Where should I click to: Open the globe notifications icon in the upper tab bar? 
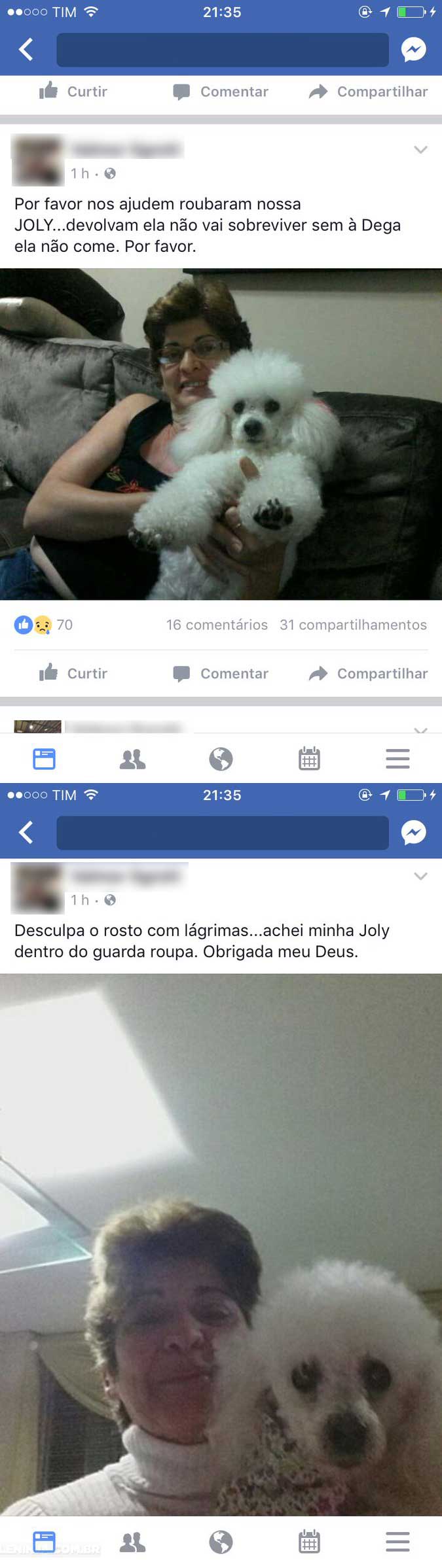coord(221,759)
